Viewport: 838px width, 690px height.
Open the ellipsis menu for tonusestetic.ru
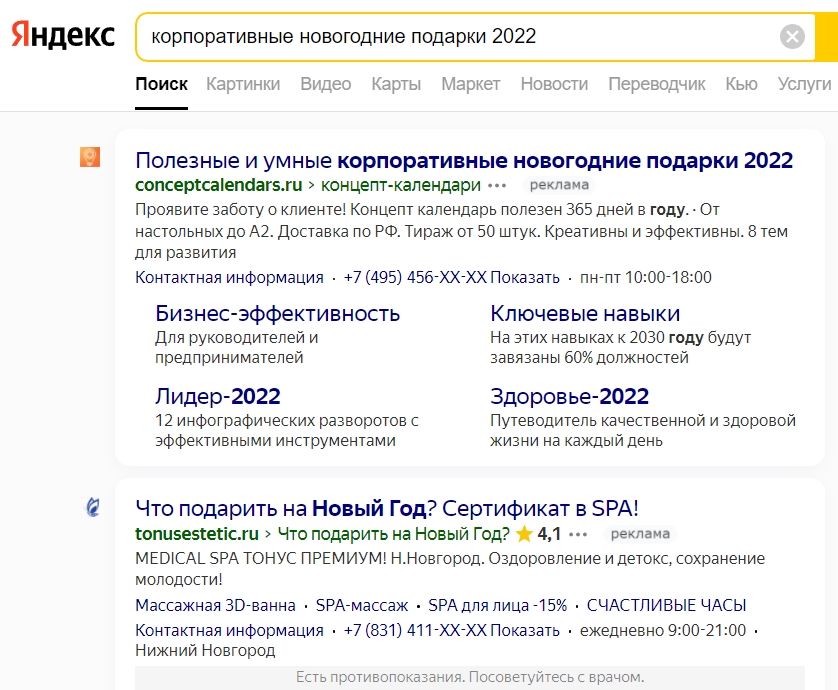click(576, 535)
